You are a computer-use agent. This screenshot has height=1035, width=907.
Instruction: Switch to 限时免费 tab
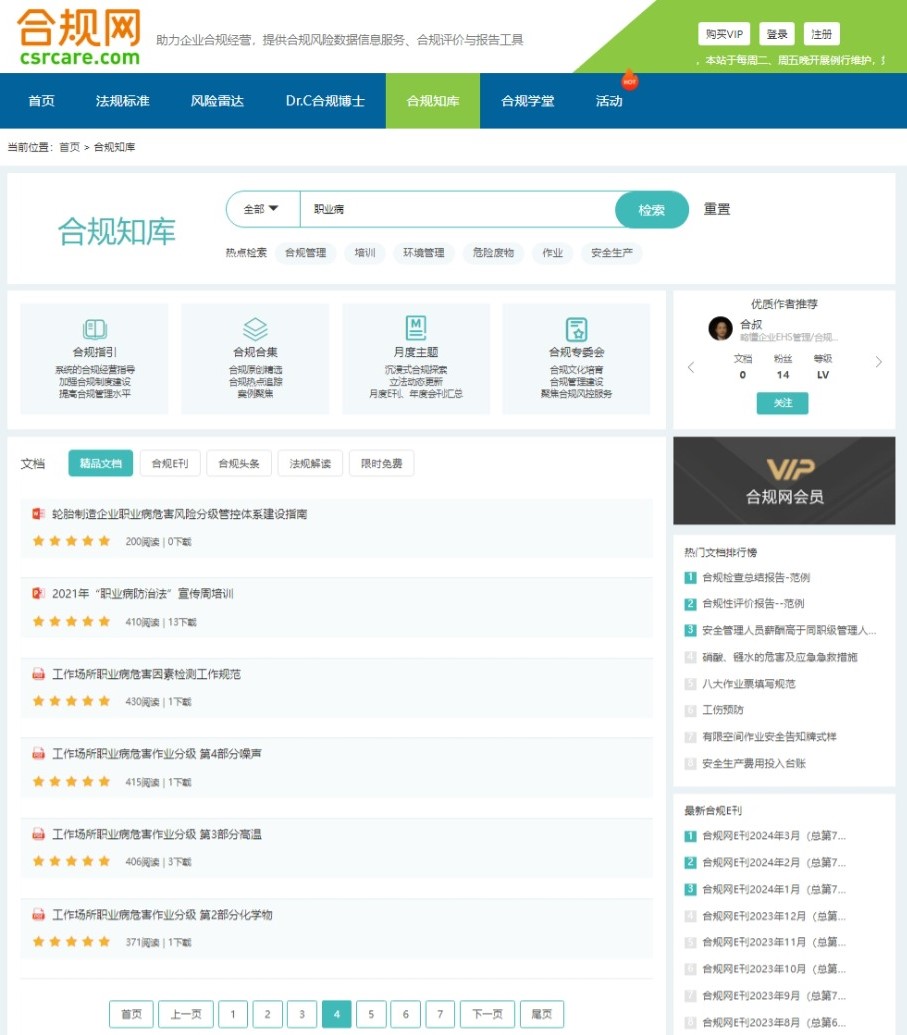point(382,463)
